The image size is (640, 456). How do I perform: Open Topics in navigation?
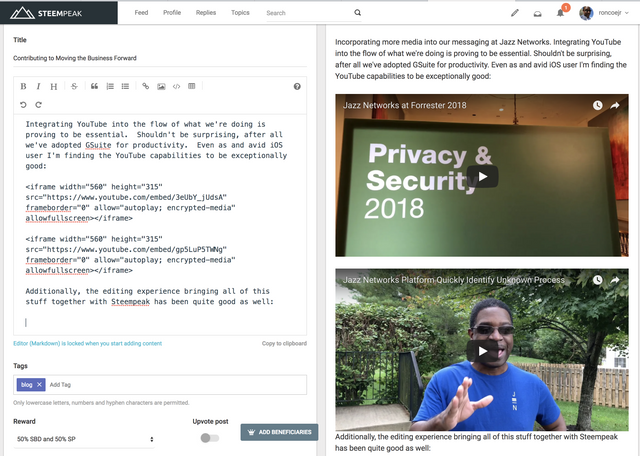(x=240, y=13)
